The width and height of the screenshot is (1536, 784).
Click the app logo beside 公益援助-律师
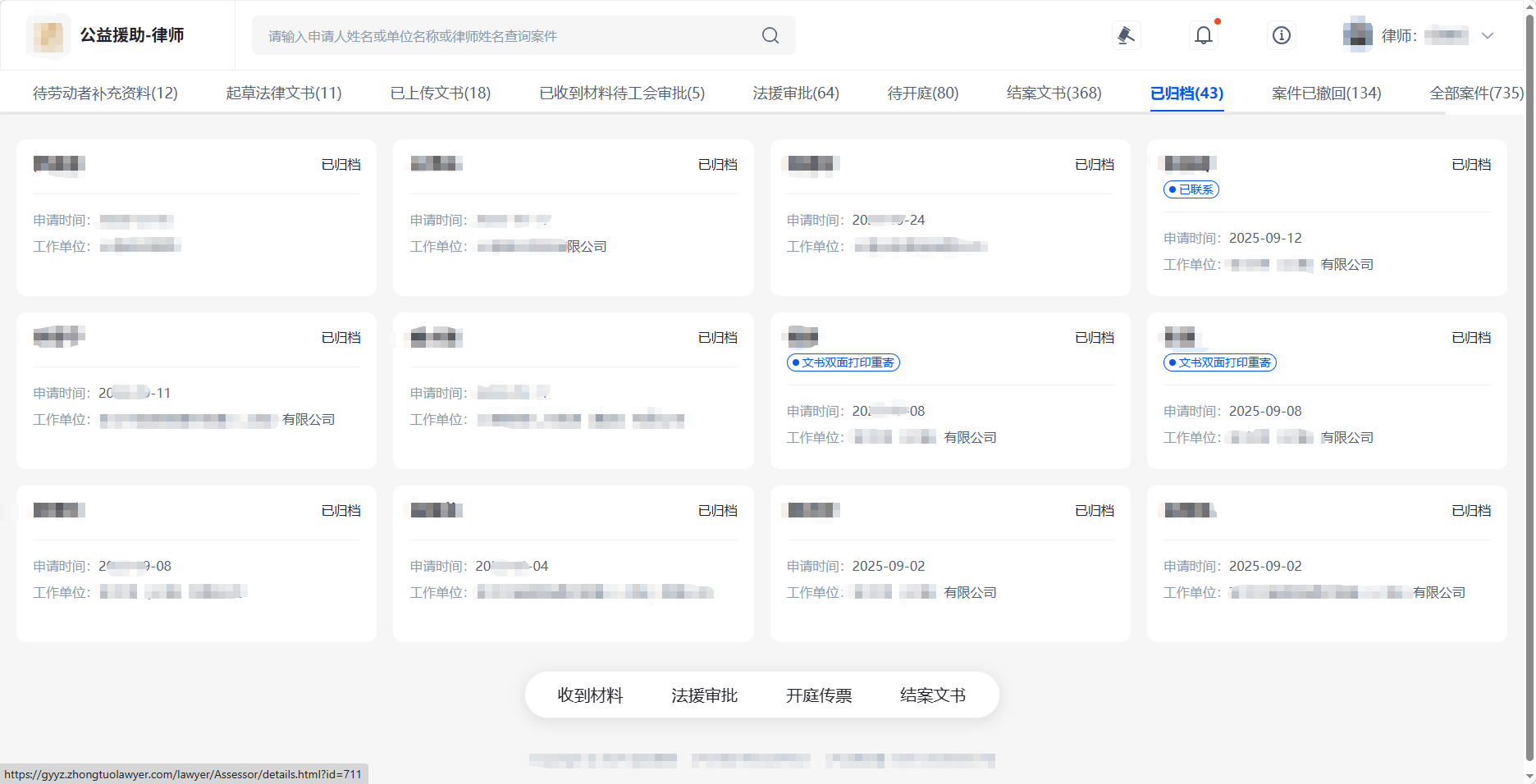coord(48,35)
